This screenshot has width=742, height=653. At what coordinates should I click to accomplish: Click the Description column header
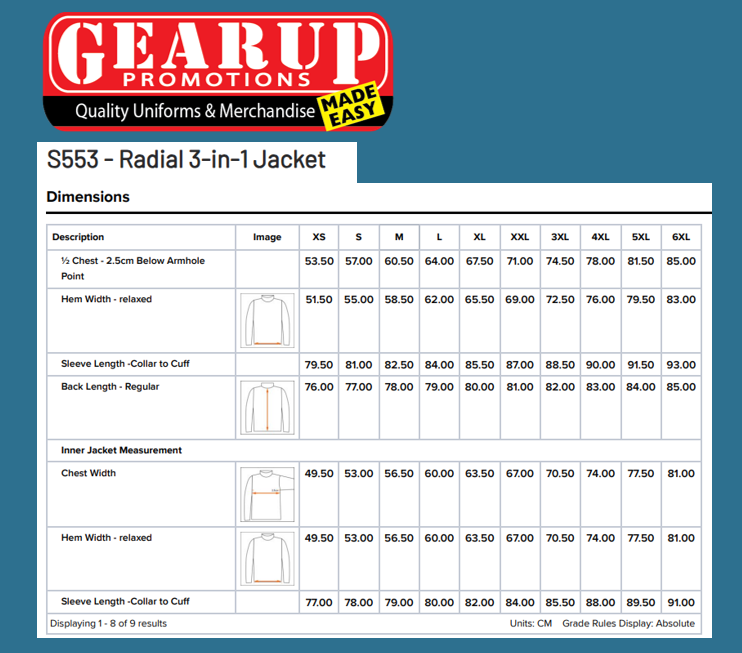(x=79, y=237)
